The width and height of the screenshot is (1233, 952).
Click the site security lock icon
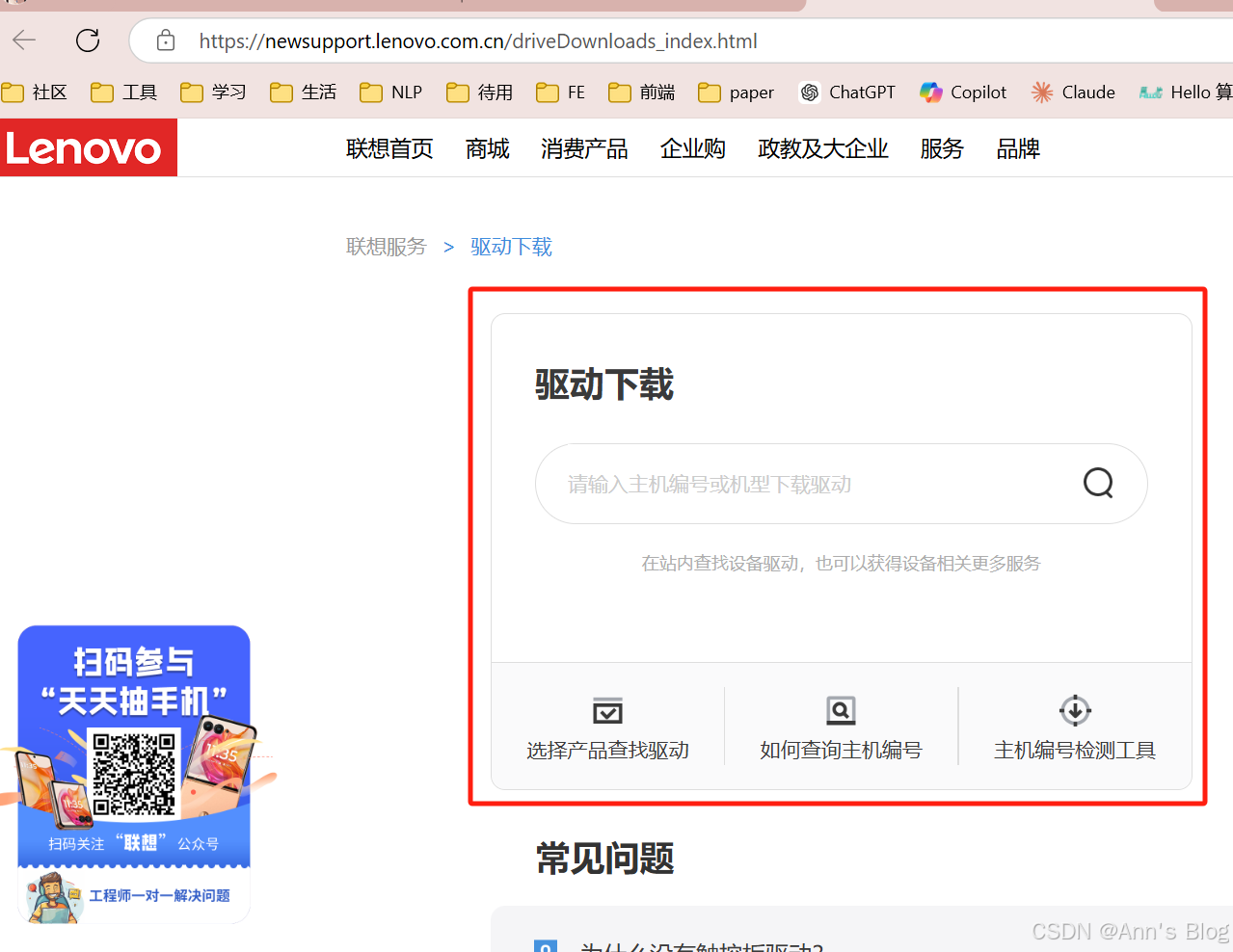click(x=166, y=40)
